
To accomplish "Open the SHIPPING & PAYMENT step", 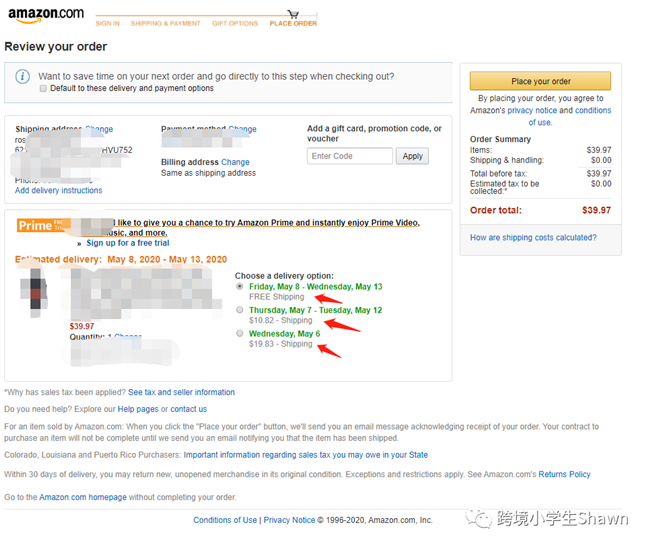I will click(x=165, y=23).
